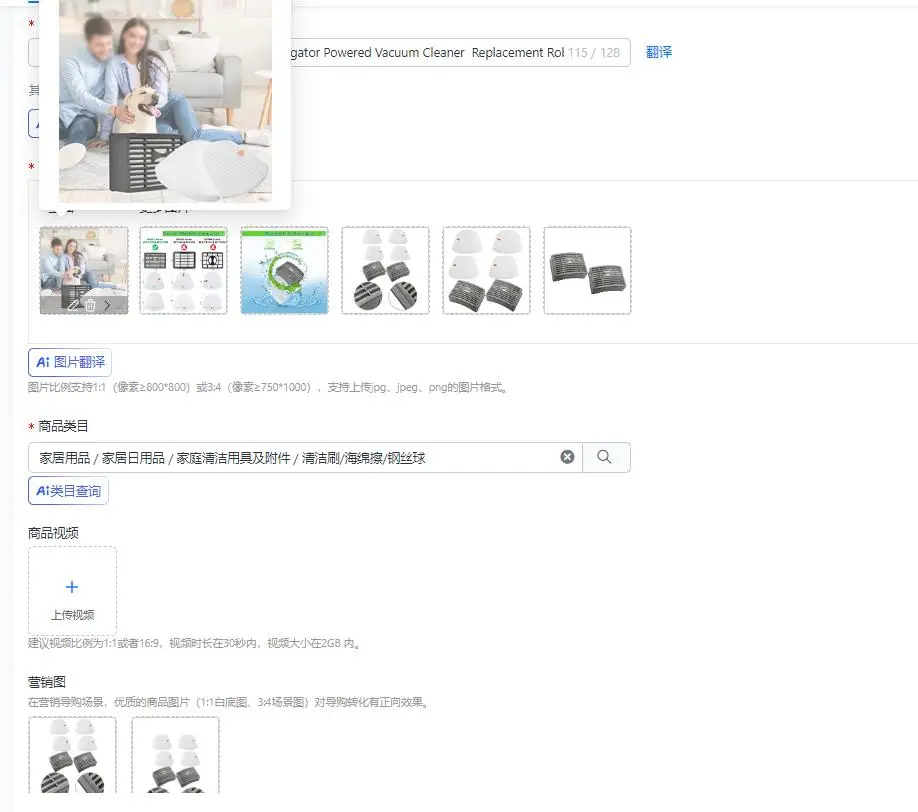Click the 115 / 128 character counter
918x812 pixels.
point(594,53)
